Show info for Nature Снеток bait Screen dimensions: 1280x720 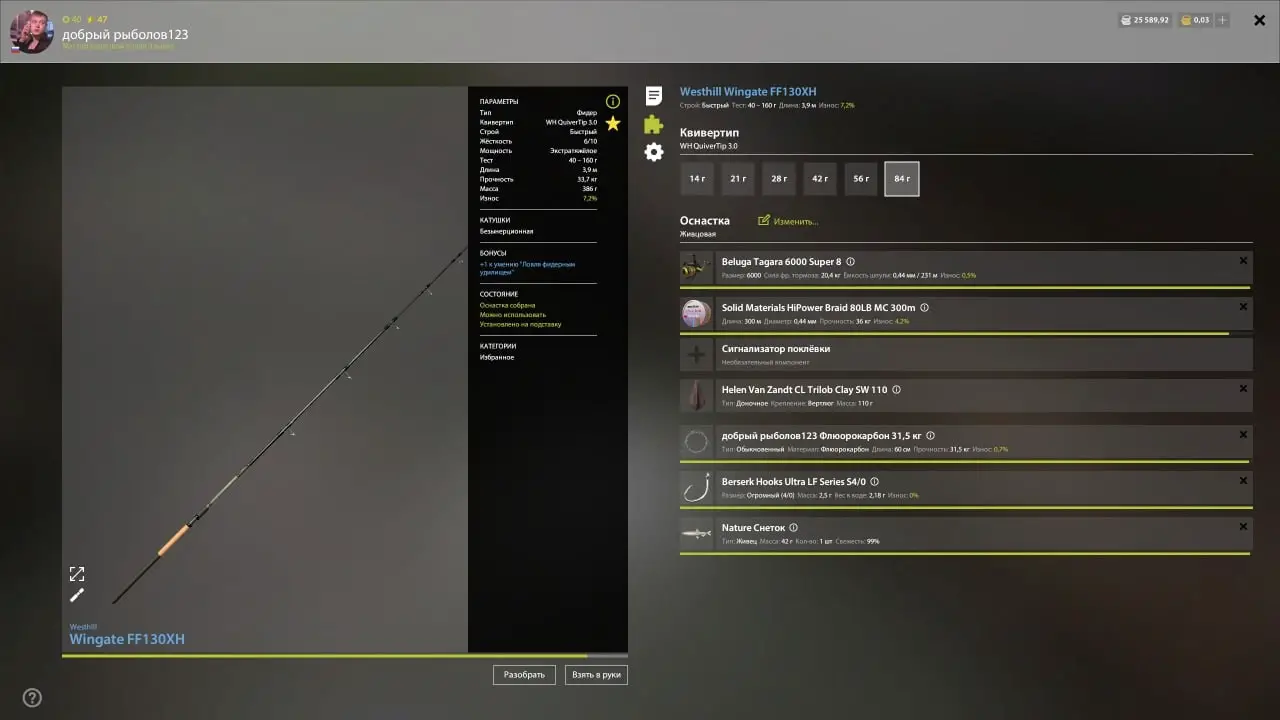793,528
